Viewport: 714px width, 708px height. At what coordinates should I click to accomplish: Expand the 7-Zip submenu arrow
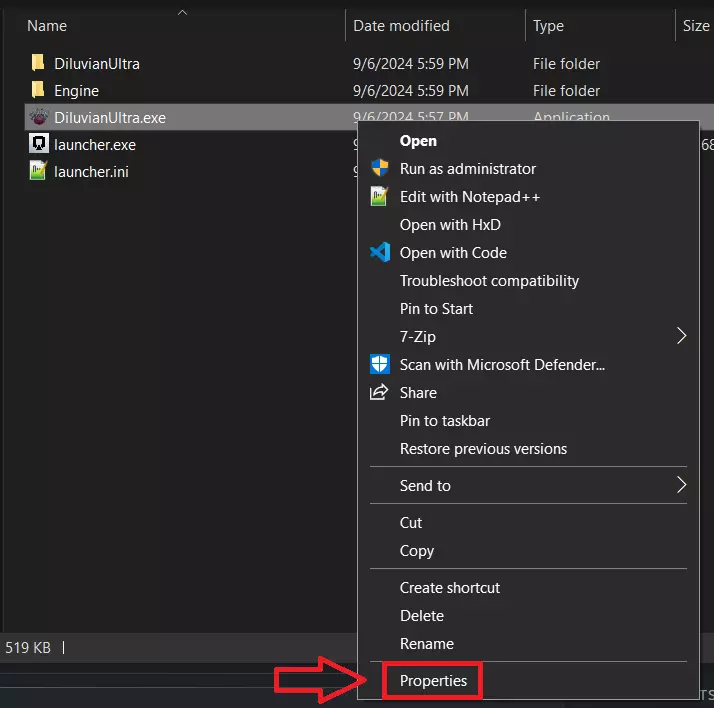pos(681,336)
